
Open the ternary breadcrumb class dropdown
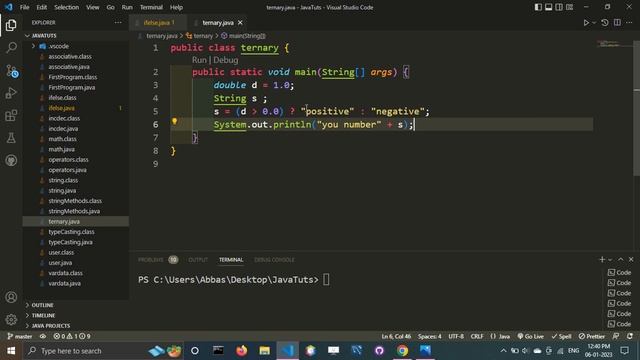point(200,36)
